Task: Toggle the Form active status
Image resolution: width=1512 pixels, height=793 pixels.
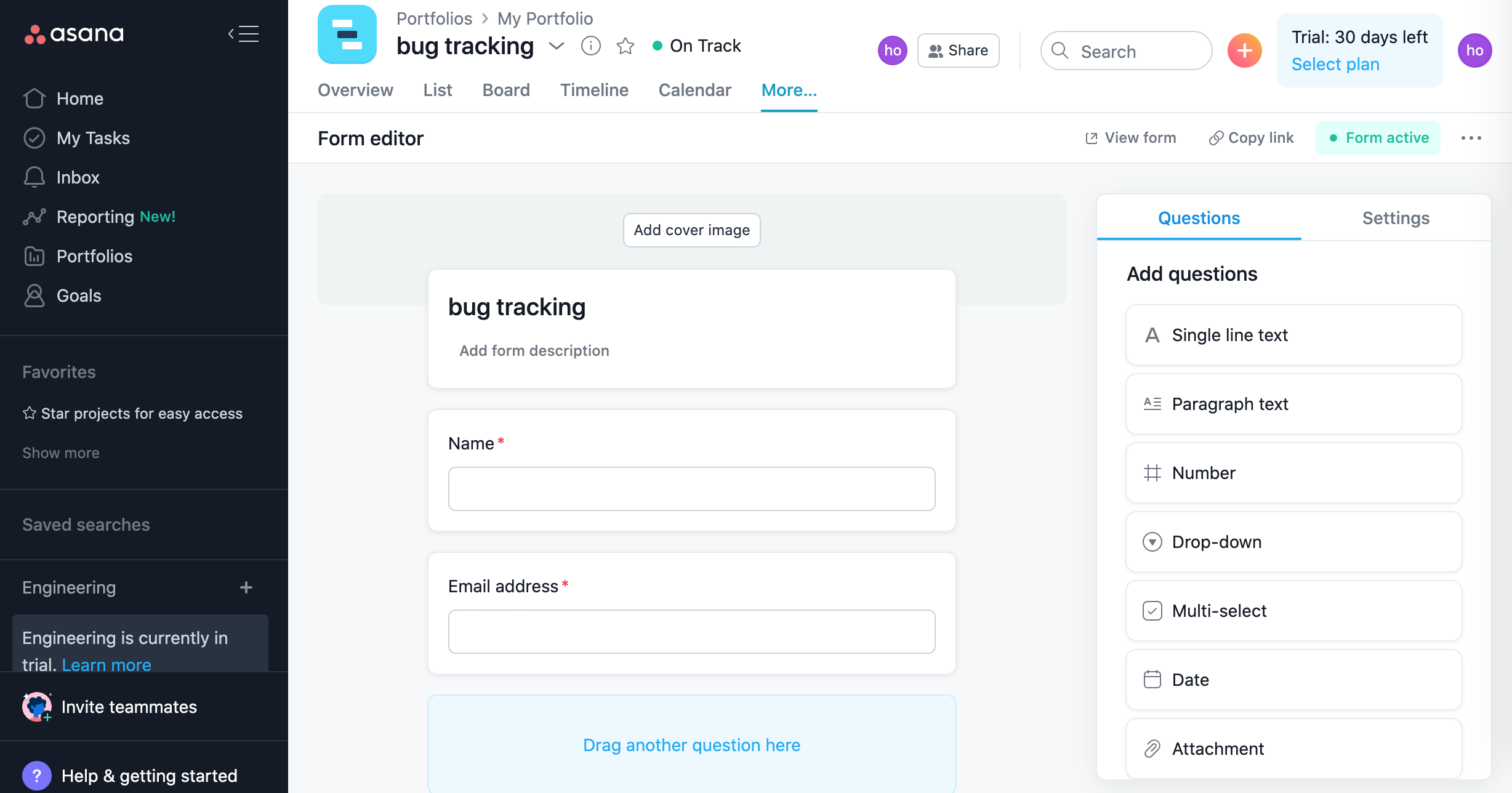Action: 1378,138
